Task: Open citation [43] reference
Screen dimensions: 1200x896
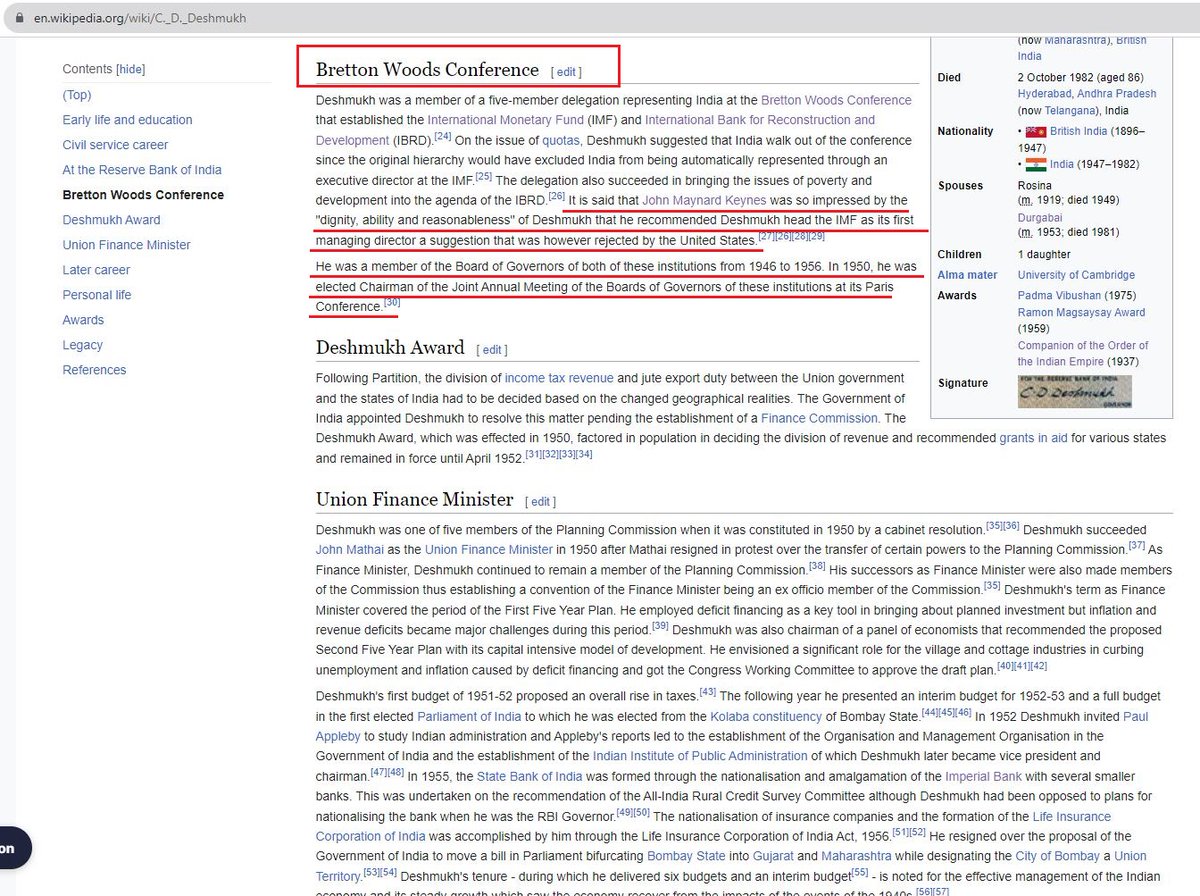Action: tap(707, 692)
